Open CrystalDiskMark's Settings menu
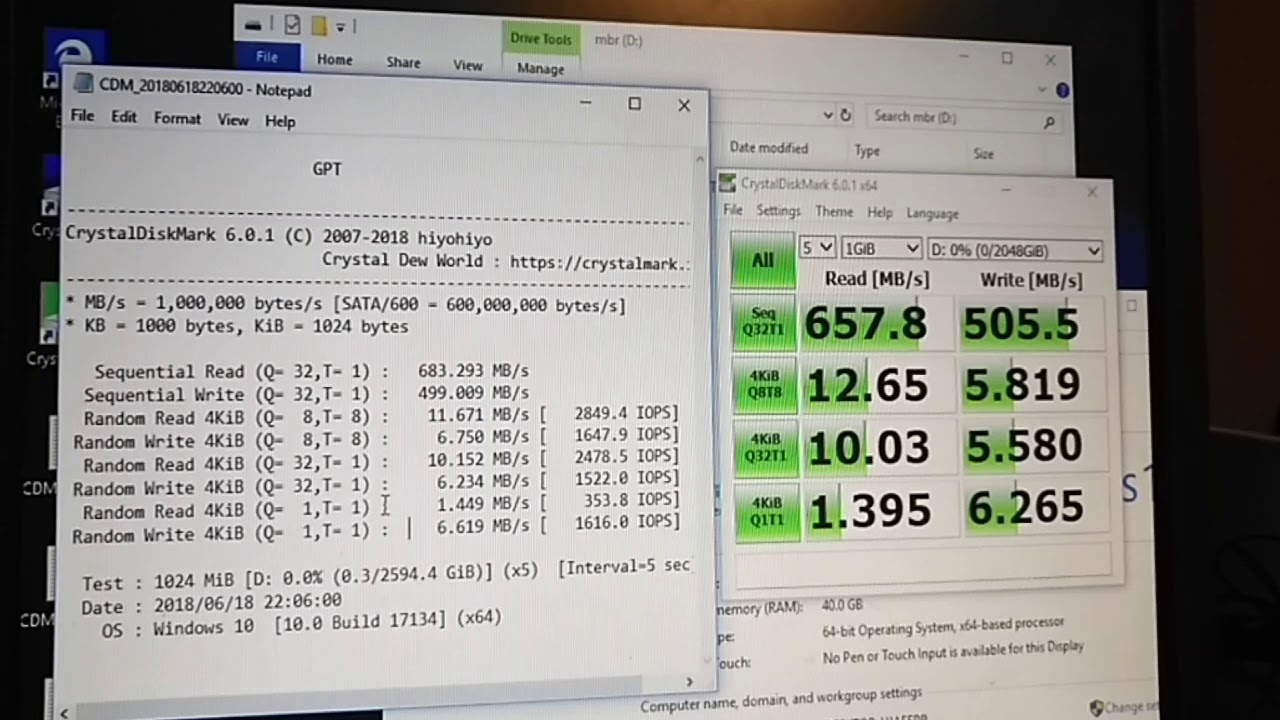 coord(778,211)
